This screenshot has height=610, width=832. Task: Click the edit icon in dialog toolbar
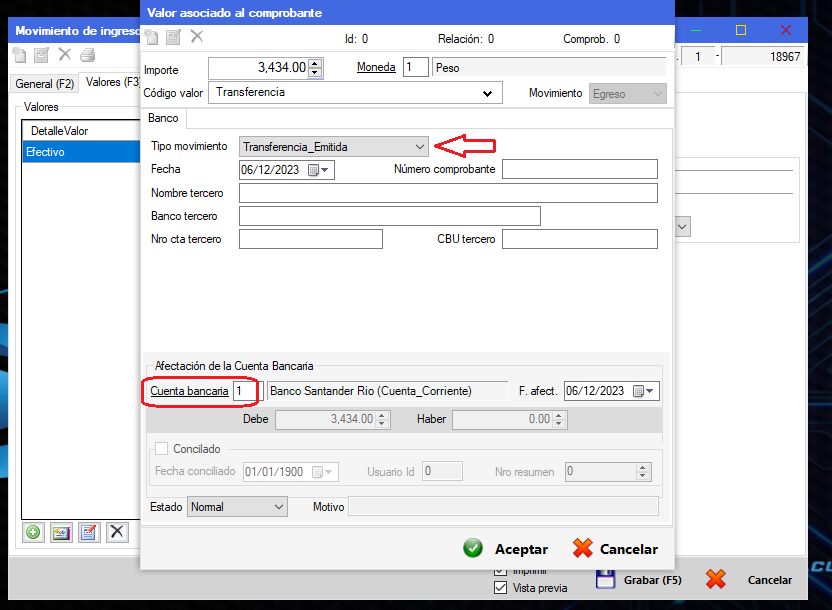(x=174, y=37)
